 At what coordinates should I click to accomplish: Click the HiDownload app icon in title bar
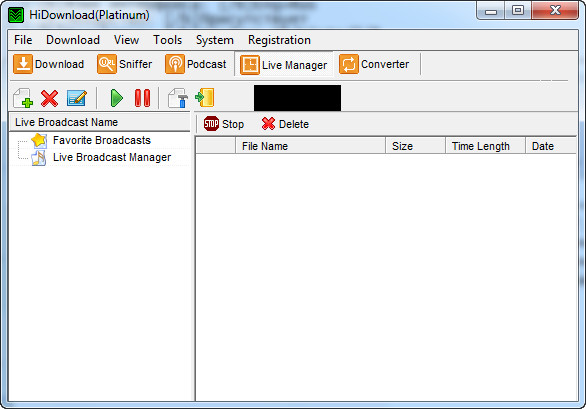click(16, 15)
